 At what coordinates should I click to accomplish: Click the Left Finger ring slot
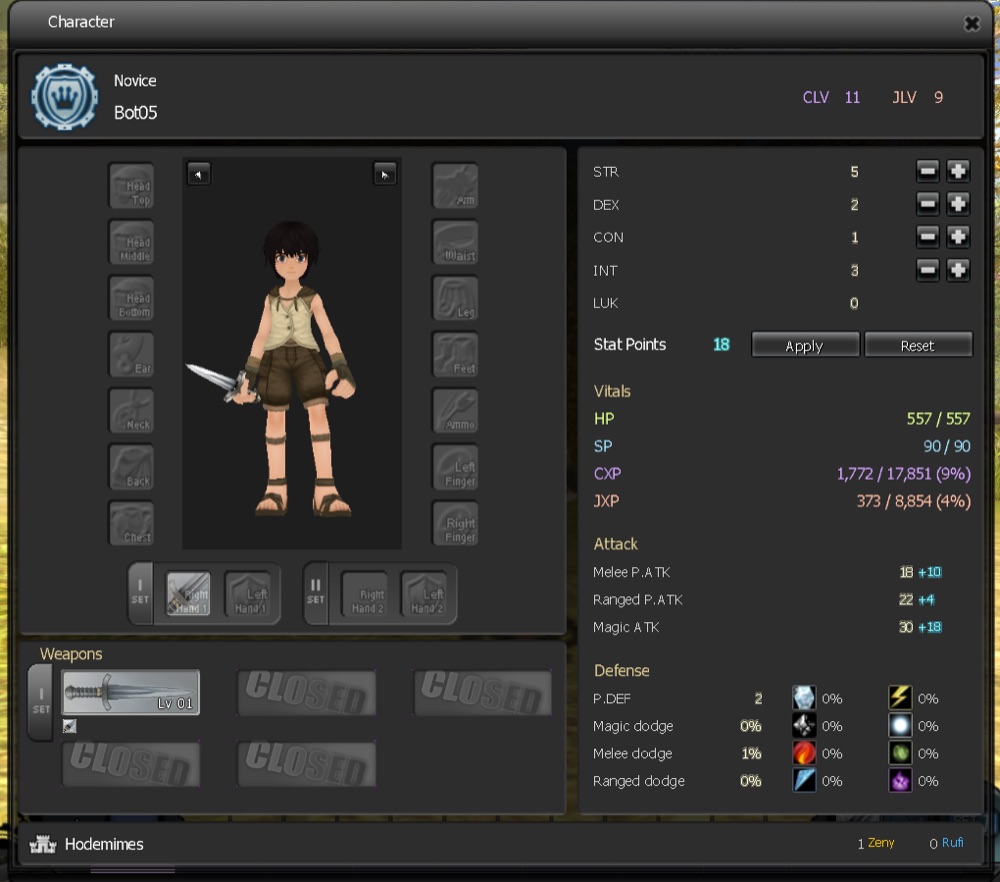click(x=455, y=467)
